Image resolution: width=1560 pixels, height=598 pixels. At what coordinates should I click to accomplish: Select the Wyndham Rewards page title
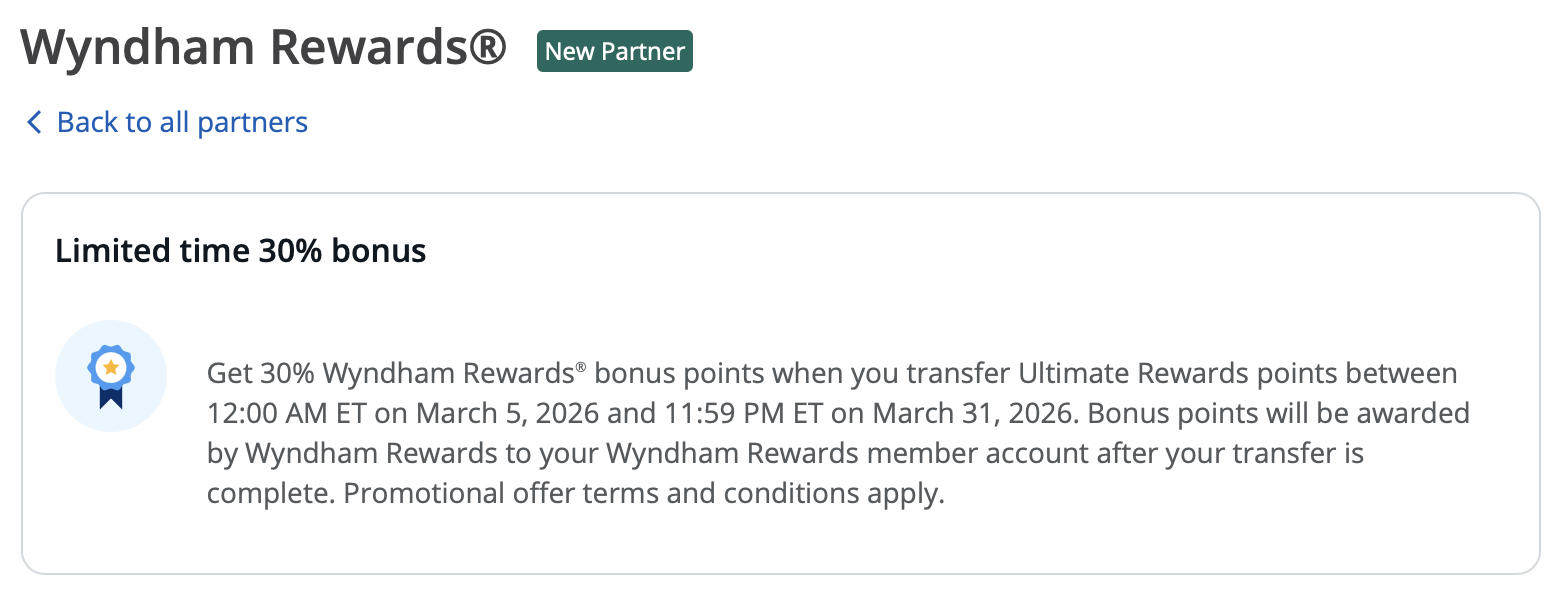pos(265,46)
